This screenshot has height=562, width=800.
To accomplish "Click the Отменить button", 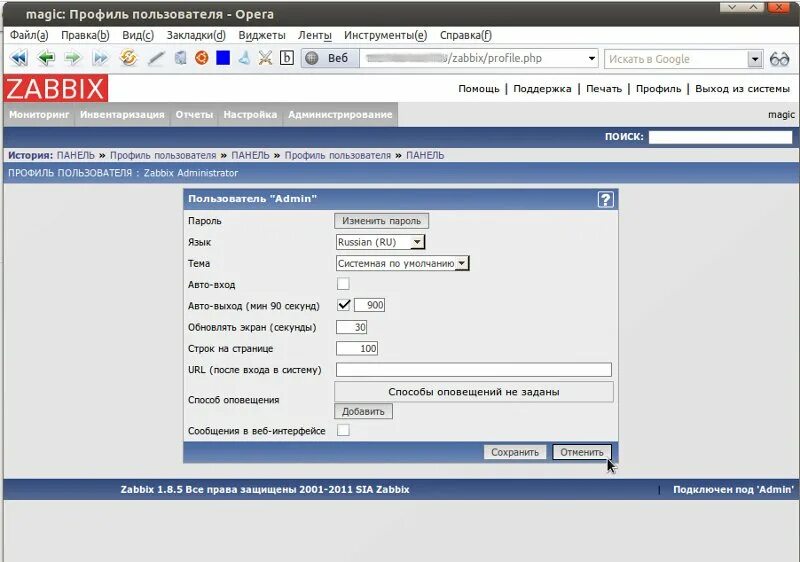I will (x=582, y=452).
